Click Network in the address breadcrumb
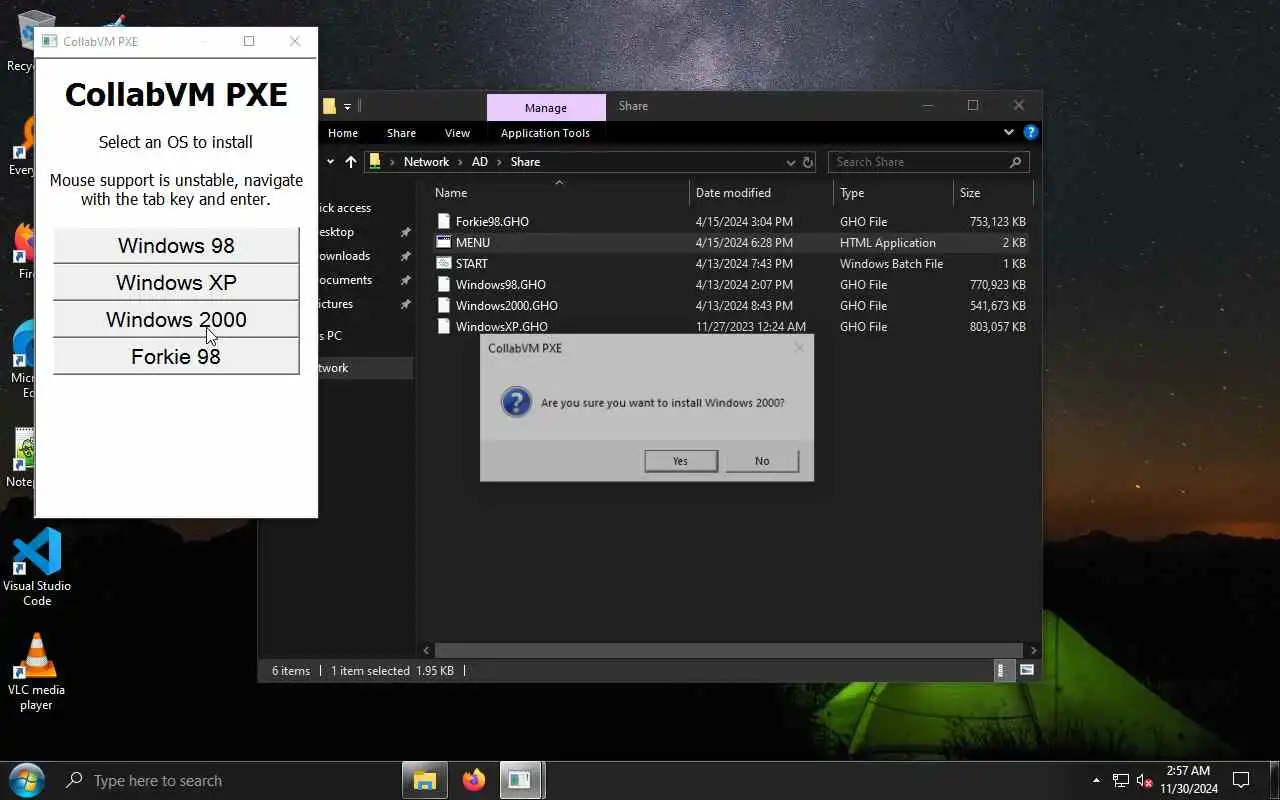Image resolution: width=1280 pixels, height=800 pixels. (x=426, y=162)
